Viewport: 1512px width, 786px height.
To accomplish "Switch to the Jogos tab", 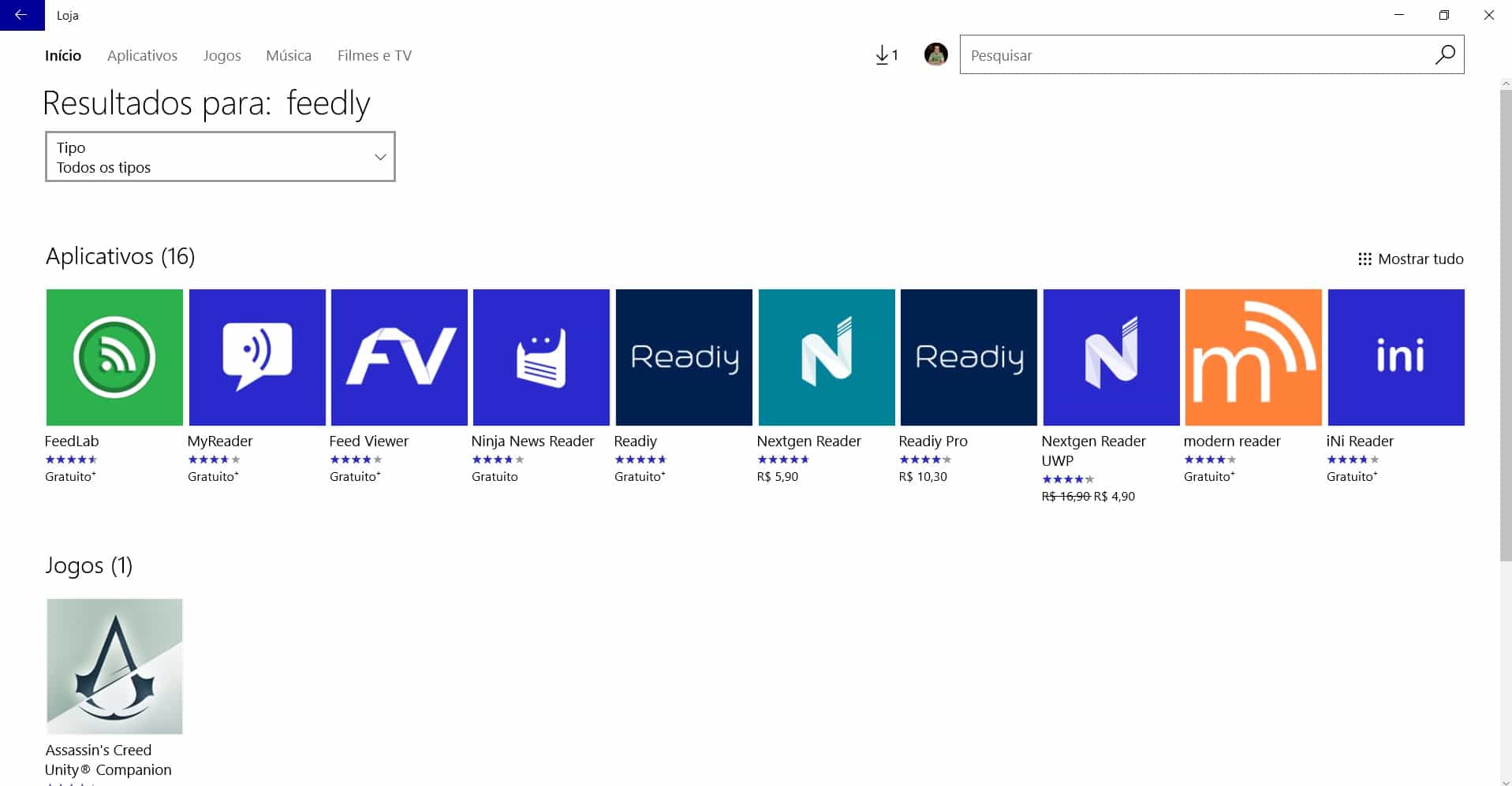I will coord(222,55).
